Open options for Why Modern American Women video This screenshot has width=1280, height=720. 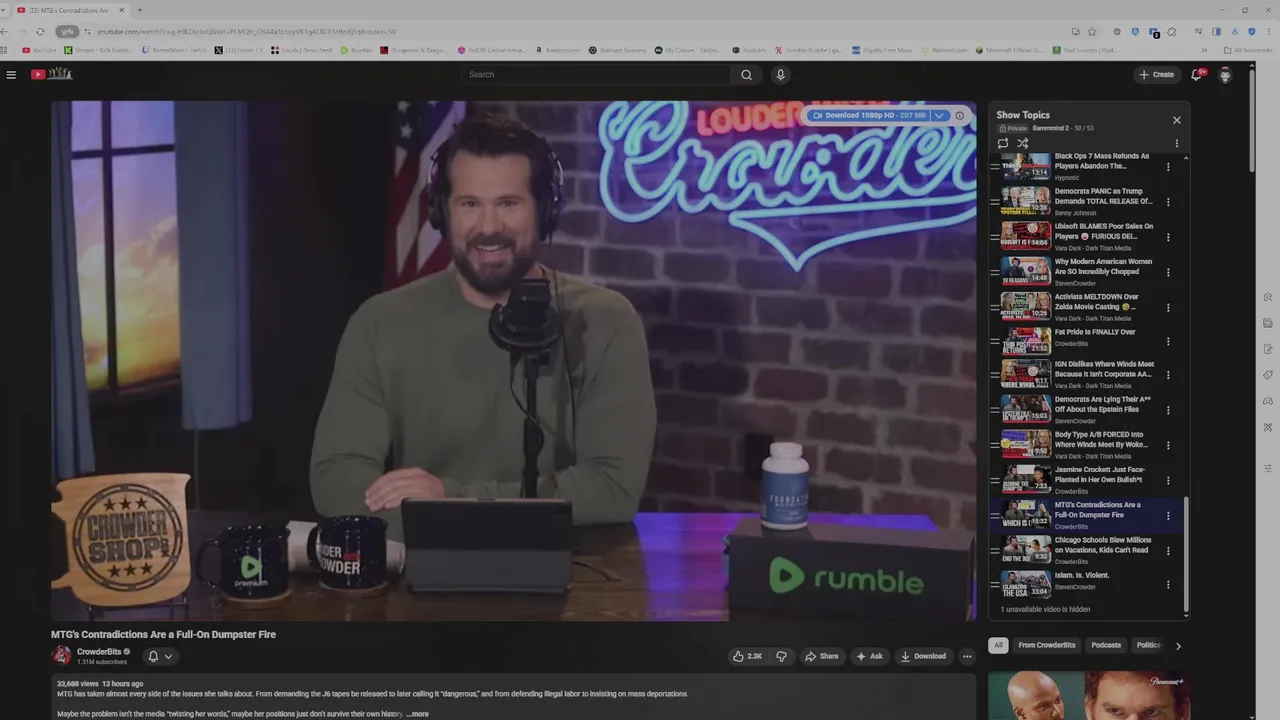tap(1168, 272)
